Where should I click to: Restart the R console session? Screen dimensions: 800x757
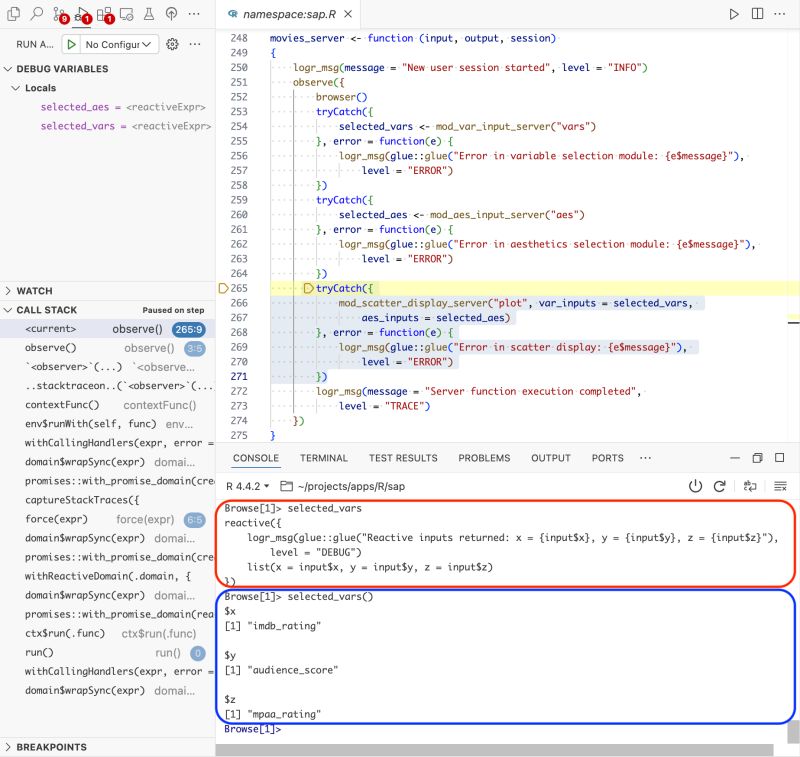(x=719, y=486)
